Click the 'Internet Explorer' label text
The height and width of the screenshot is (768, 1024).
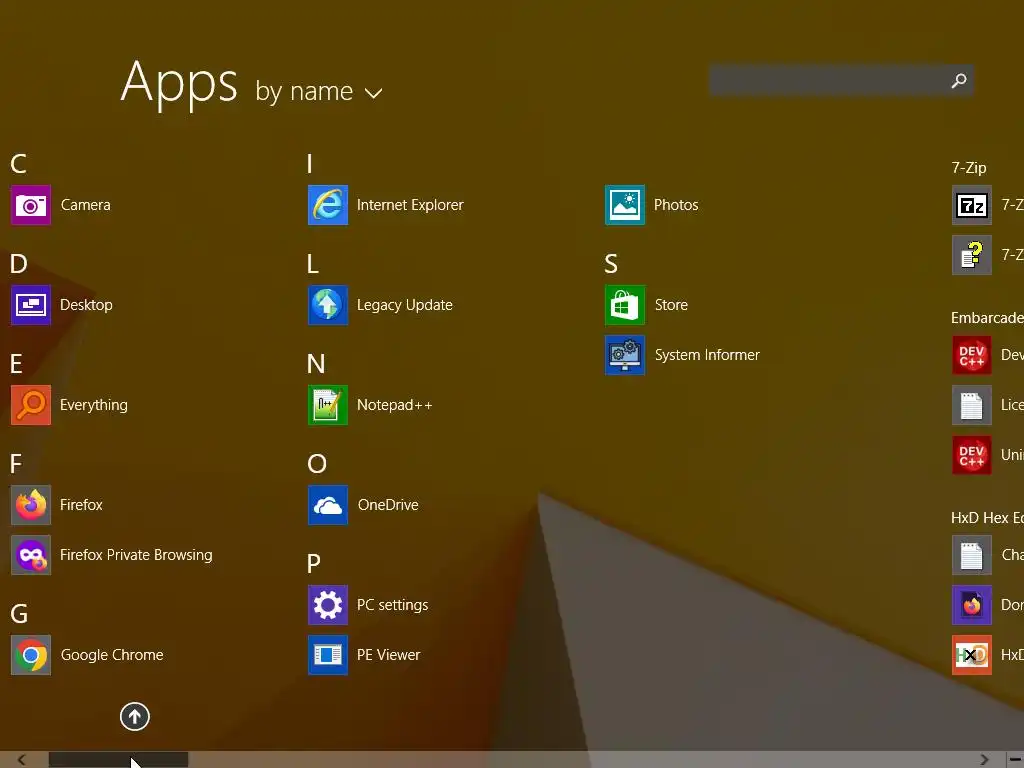pyautogui.click(x=410, y=205)
